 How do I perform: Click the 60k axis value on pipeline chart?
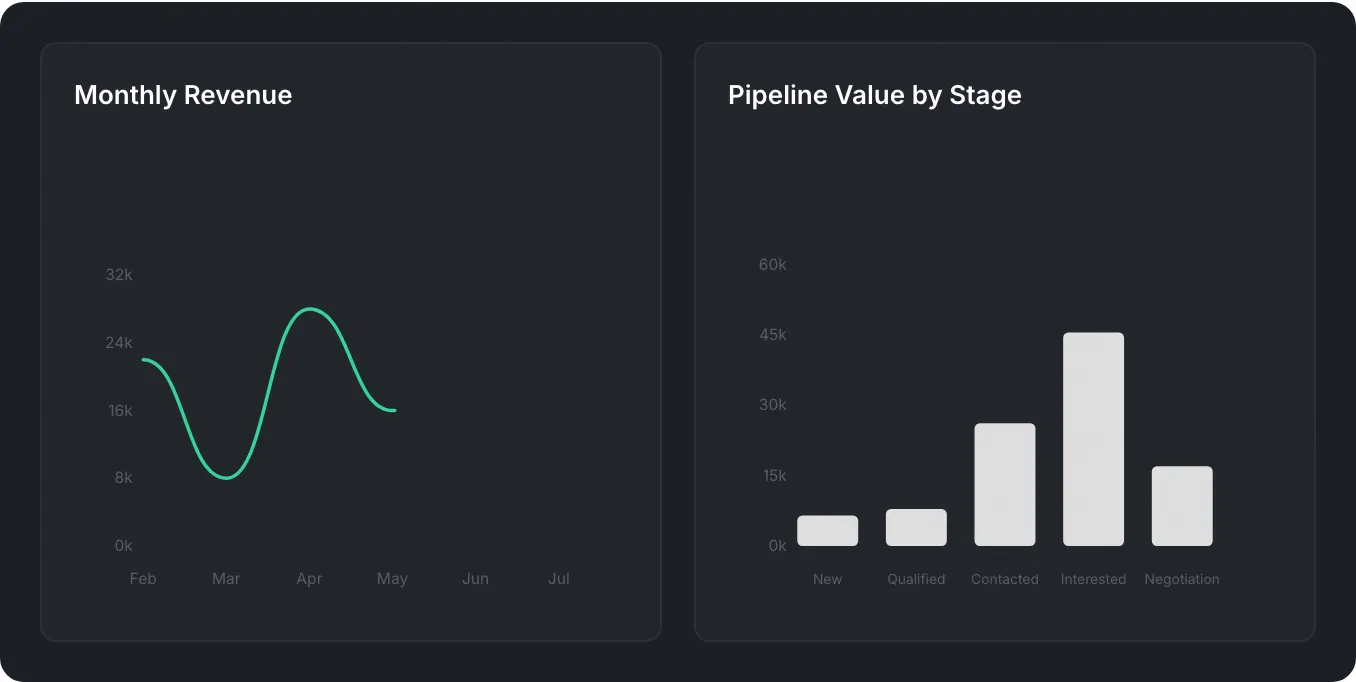coord(772,264)
